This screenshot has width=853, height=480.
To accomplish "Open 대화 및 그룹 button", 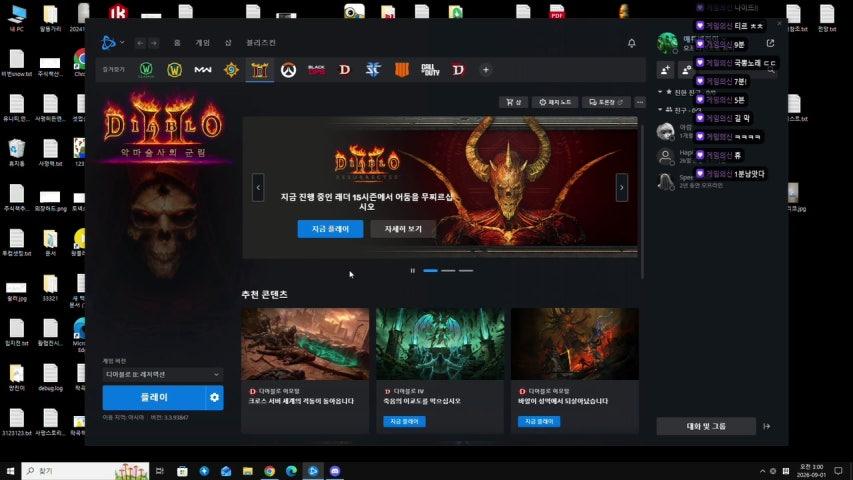I will (x=706, y=426).
